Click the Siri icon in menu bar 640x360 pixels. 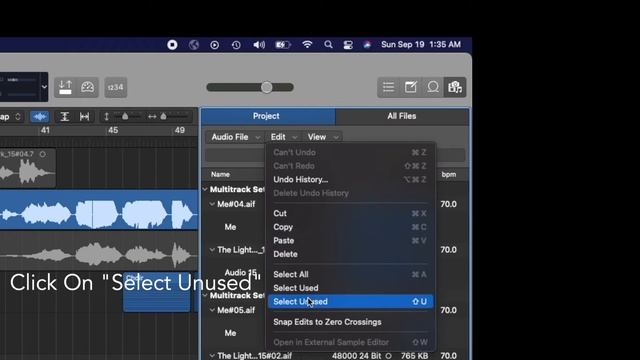367,44
